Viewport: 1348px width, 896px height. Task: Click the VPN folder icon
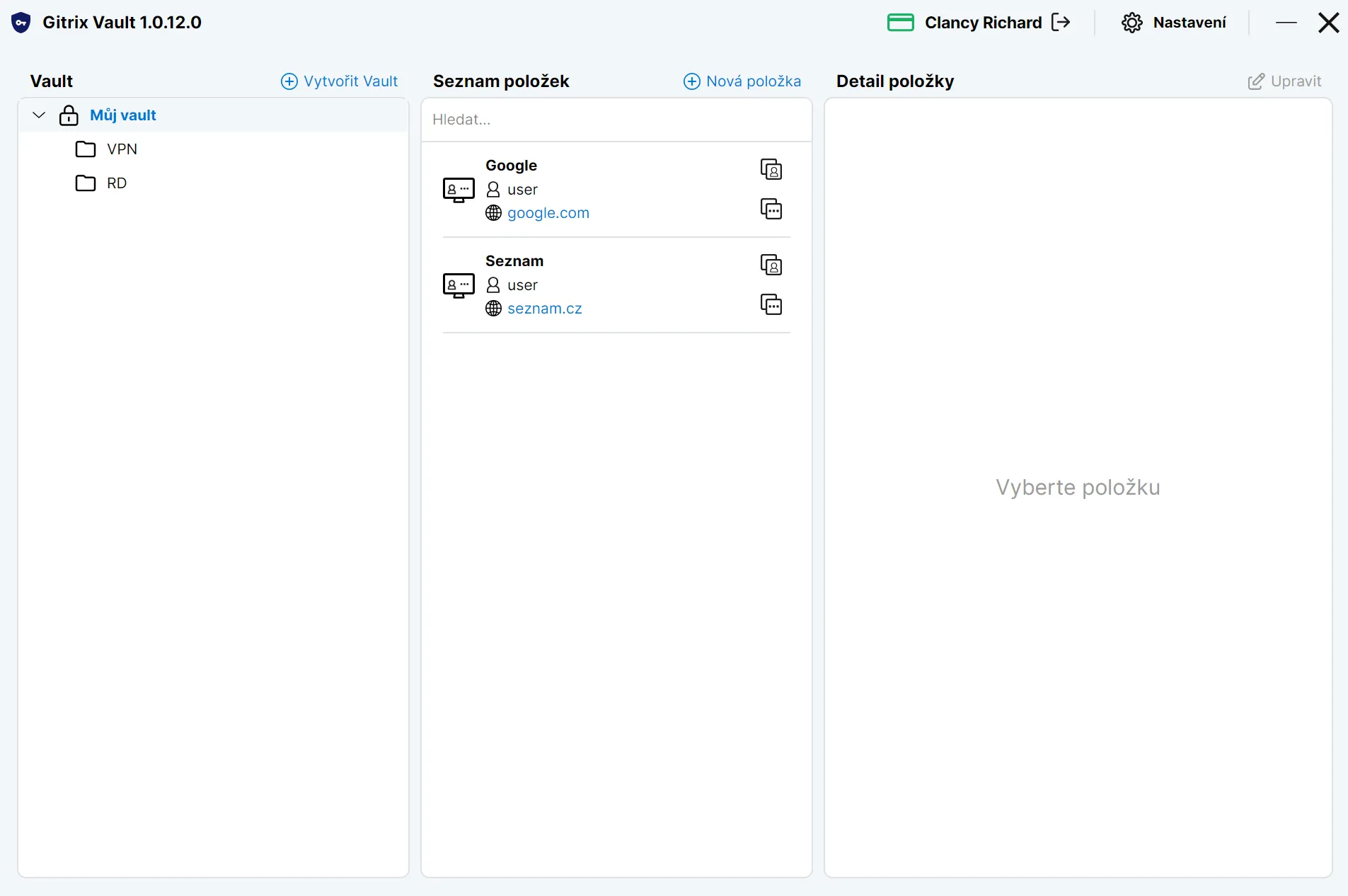[86, 149]
